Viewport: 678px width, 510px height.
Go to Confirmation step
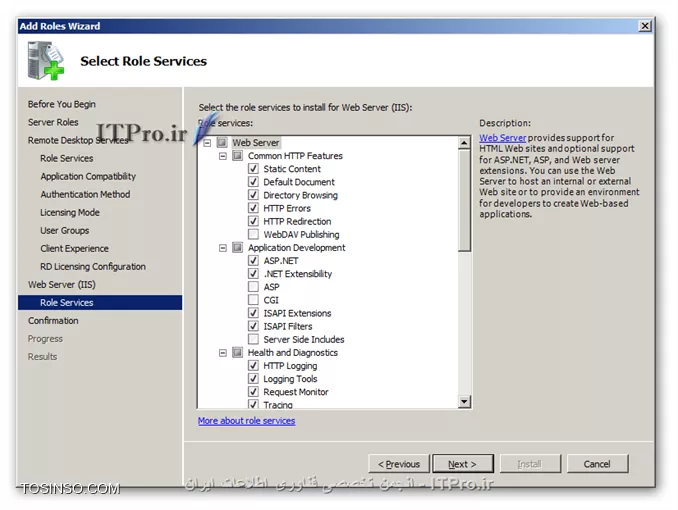53,321
